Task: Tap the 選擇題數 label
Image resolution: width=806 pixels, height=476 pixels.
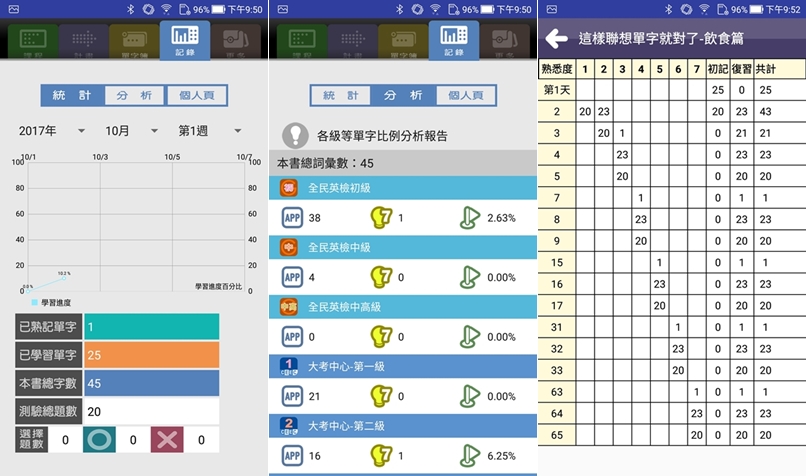Action: tap(31, 440)
